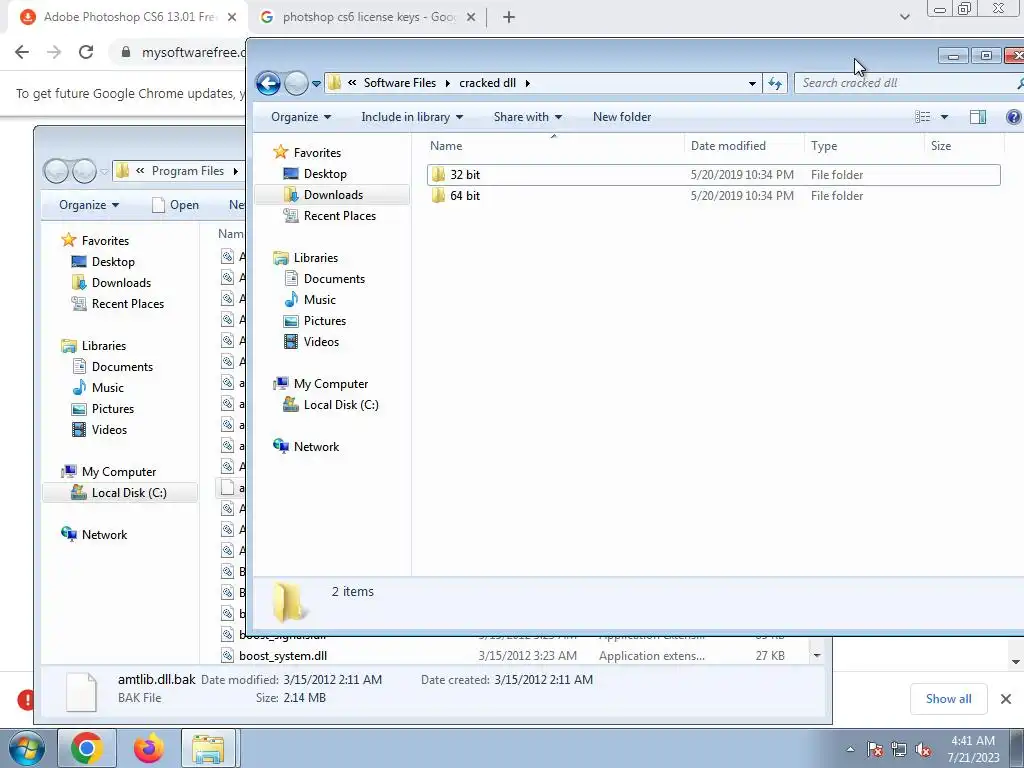Select Network in front window sidebar
1024x768 pixels.
tap(316, 447)
